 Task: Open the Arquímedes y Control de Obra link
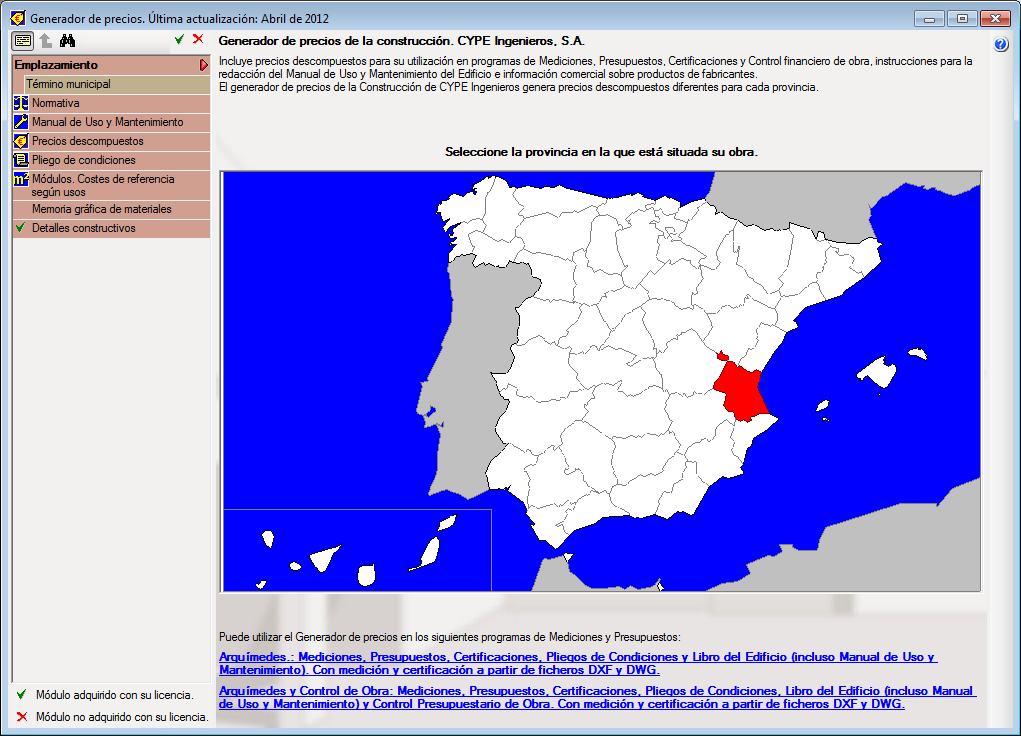point(597,697)
